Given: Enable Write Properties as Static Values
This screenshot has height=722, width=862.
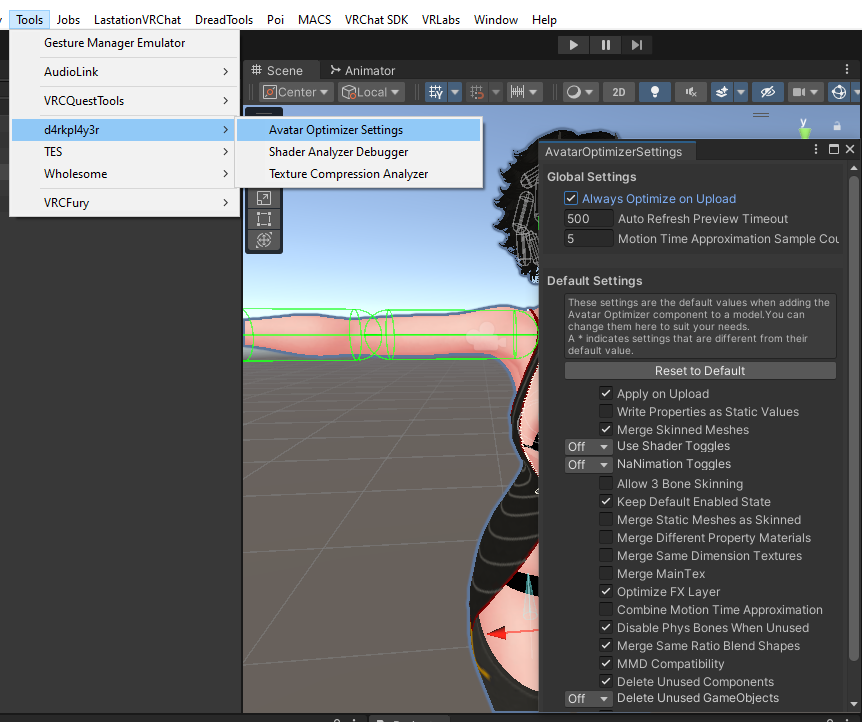Looking at the screenshot, I should pyautogui.click(x=606, y=412).
